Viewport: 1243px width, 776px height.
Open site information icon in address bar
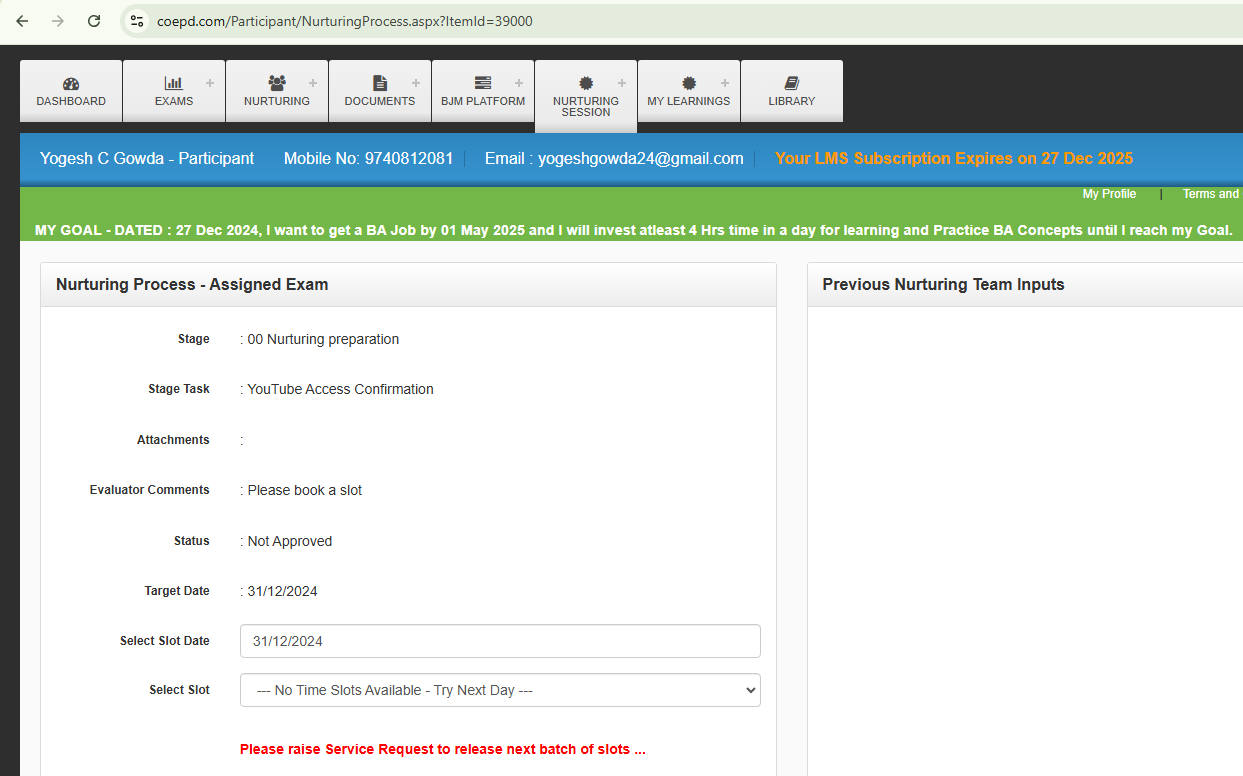[138, 21]
